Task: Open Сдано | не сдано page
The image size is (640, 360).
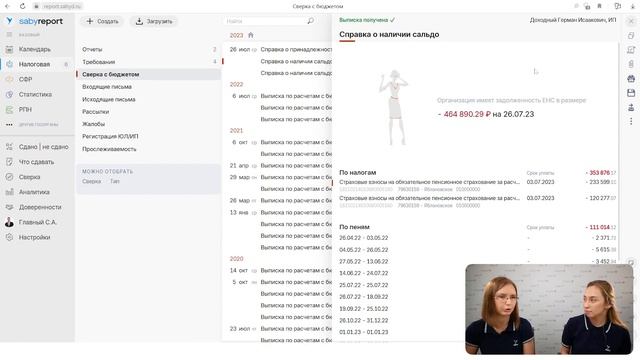Action: tap(43, 147)
